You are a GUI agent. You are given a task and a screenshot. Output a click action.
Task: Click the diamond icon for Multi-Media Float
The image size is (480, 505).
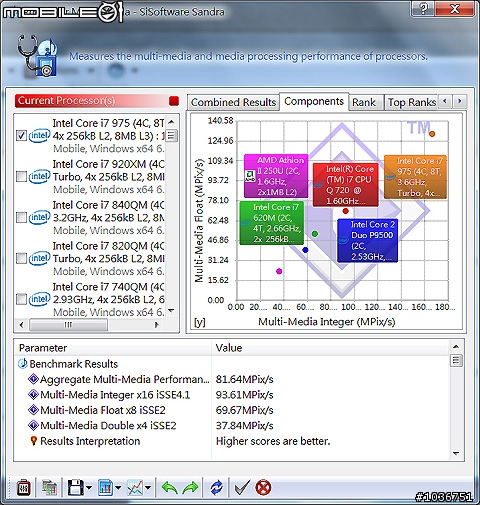pos(33,410)
